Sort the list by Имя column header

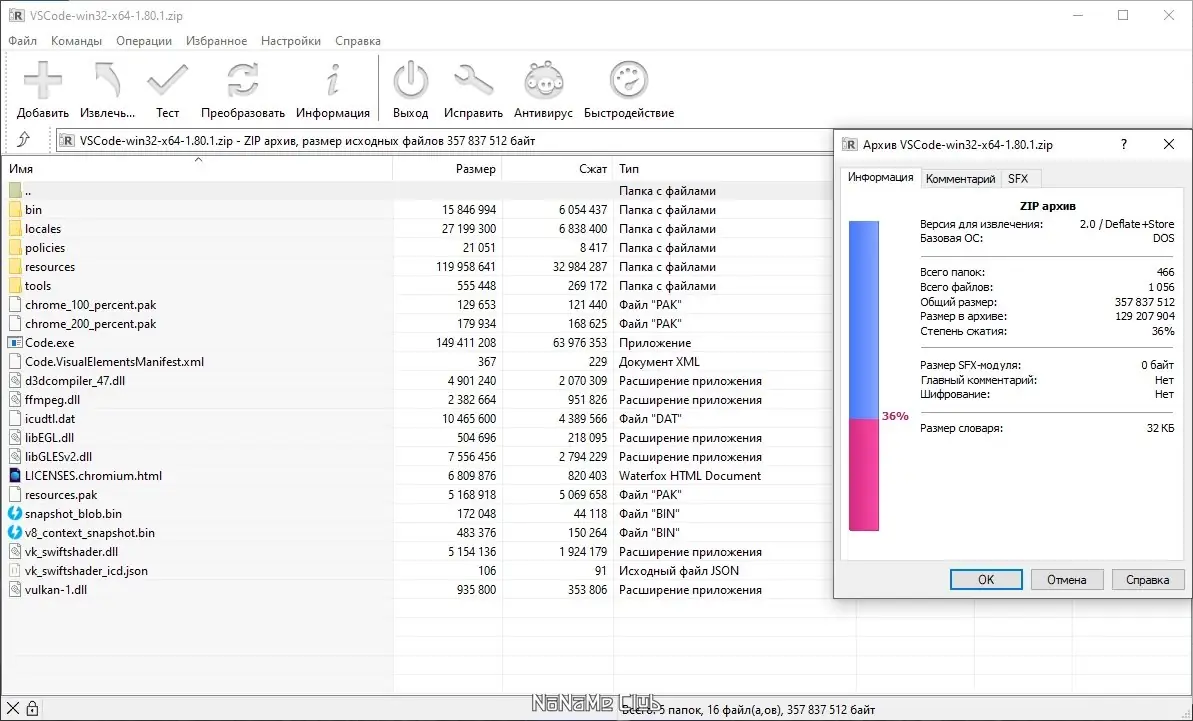click(x=198, y=169)
